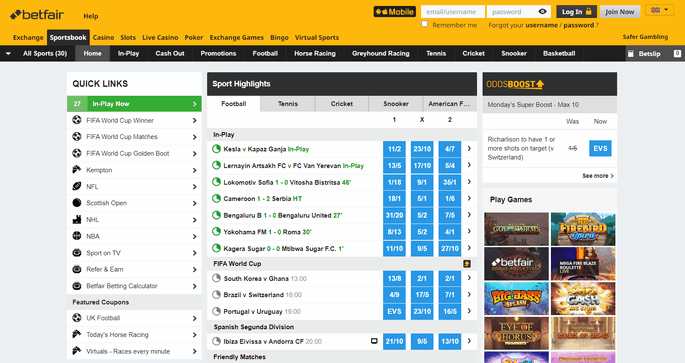Screen dimensions: 685x363
Task: Click the ODDSBOOST arrow logo
Action: pyautogui.click(x=515, y=84)
